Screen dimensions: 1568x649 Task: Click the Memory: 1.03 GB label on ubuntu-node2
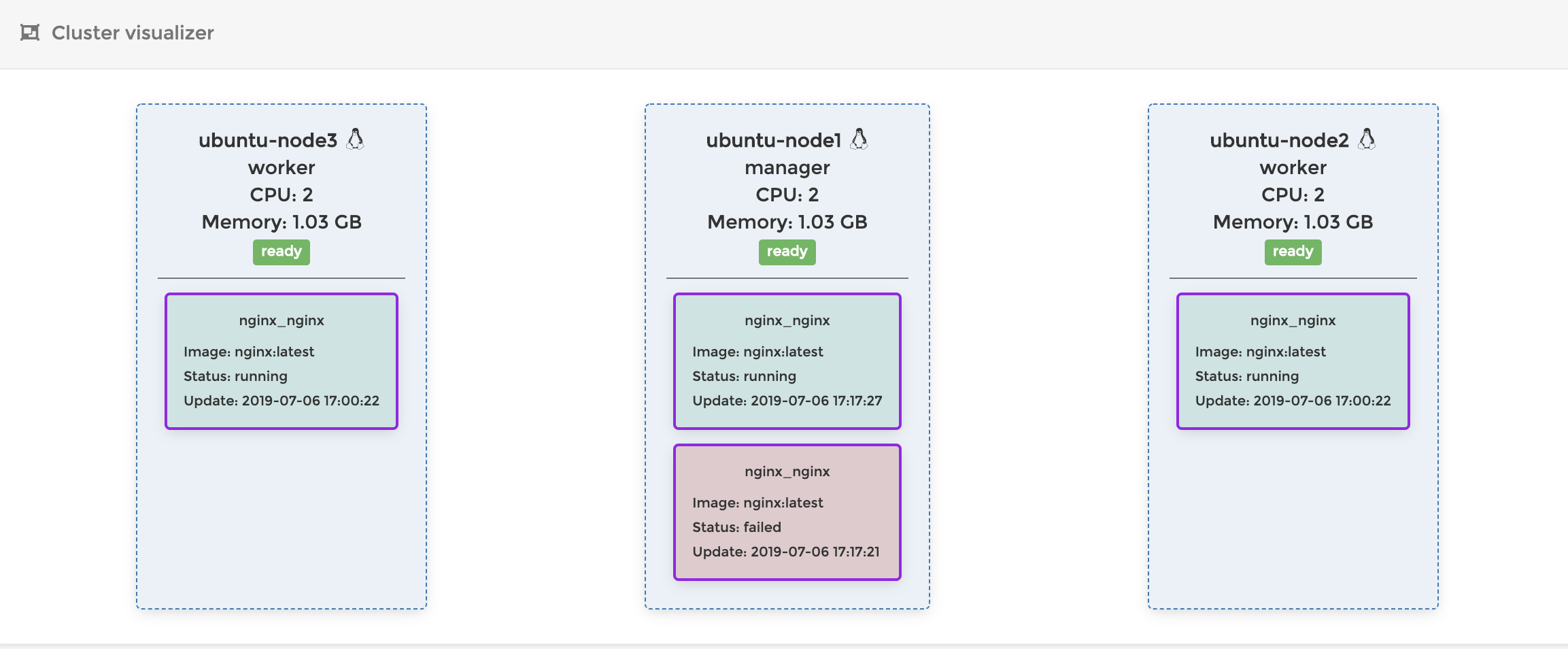pyautogui.click(x=1293, y=222)
